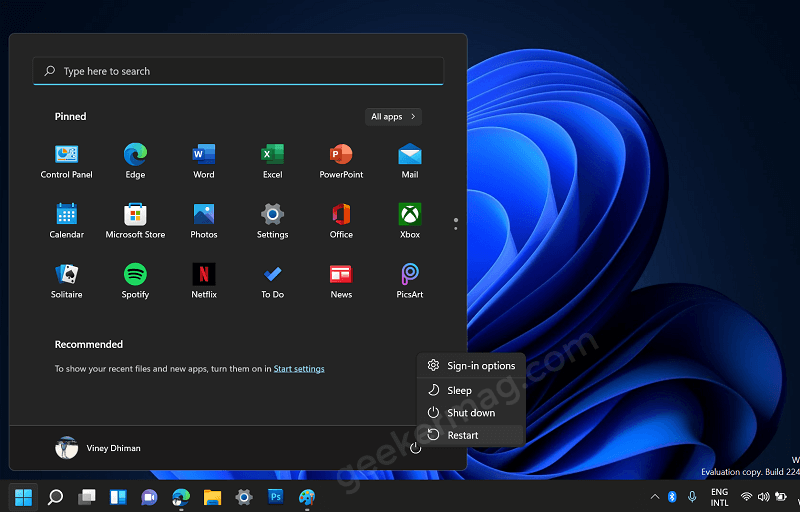Open Control Panel from pinned apps
Screen dimensions: 800x512
point(66,162)
